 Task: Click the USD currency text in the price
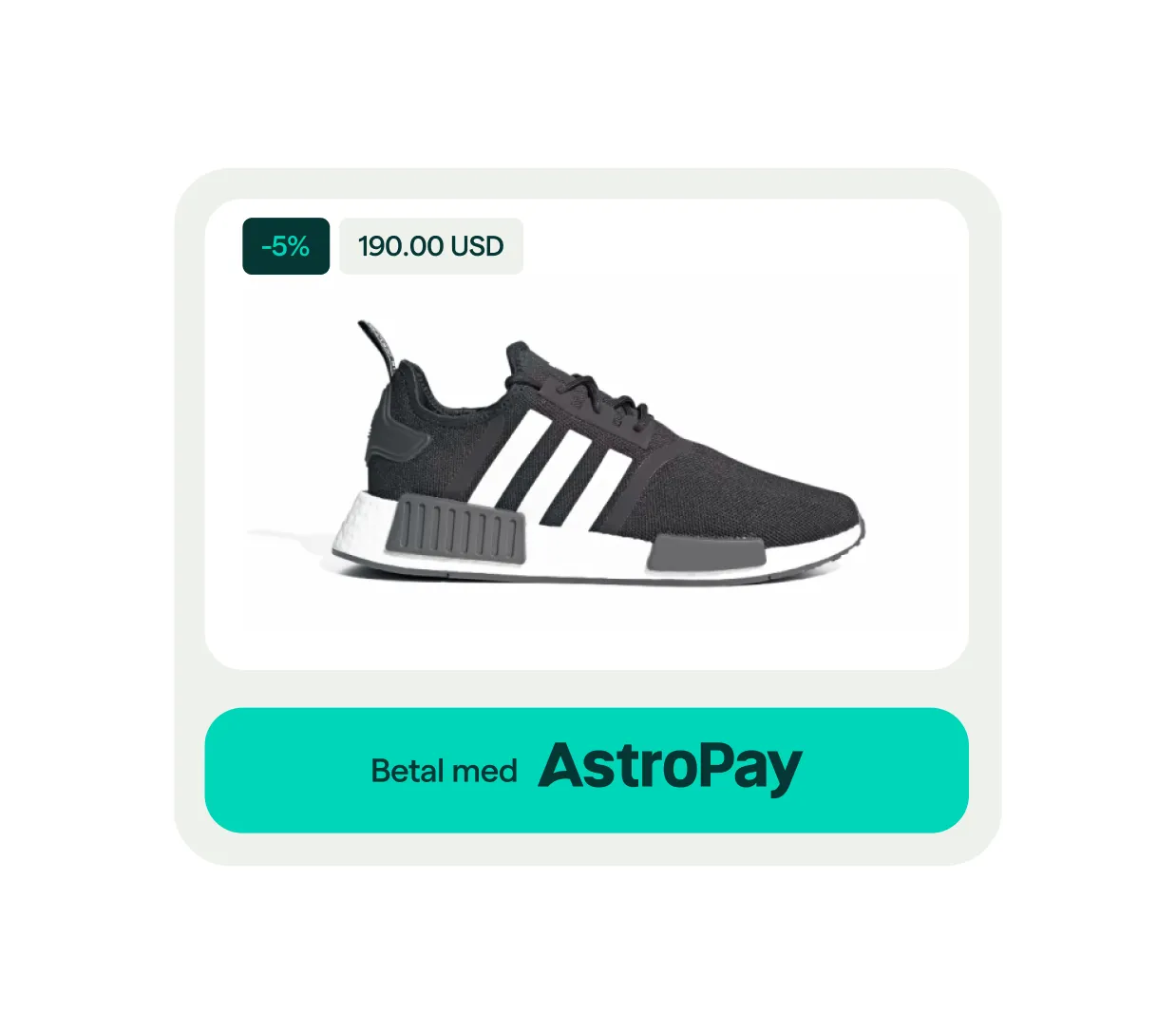[478, 246]
